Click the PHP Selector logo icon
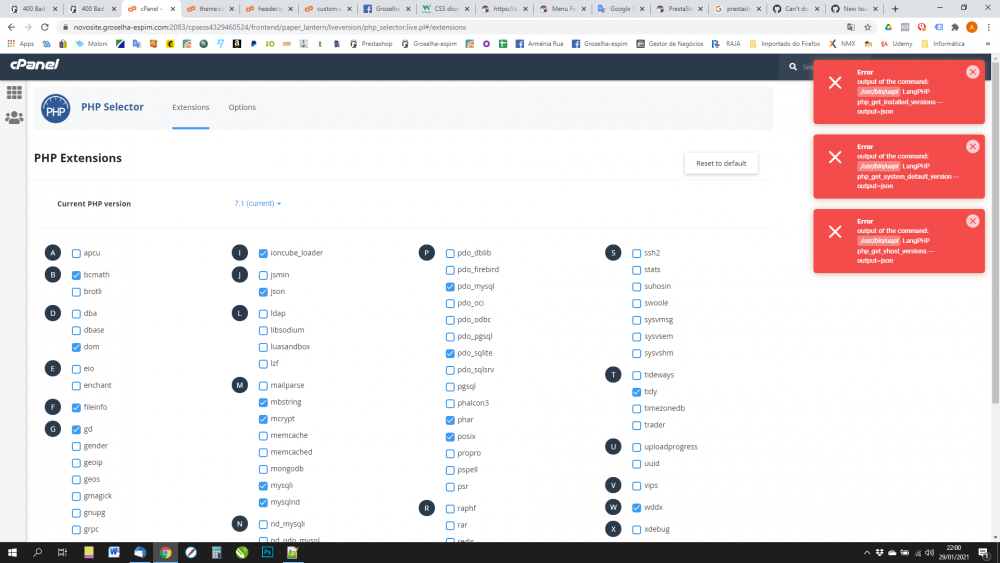 pos(55,108)
